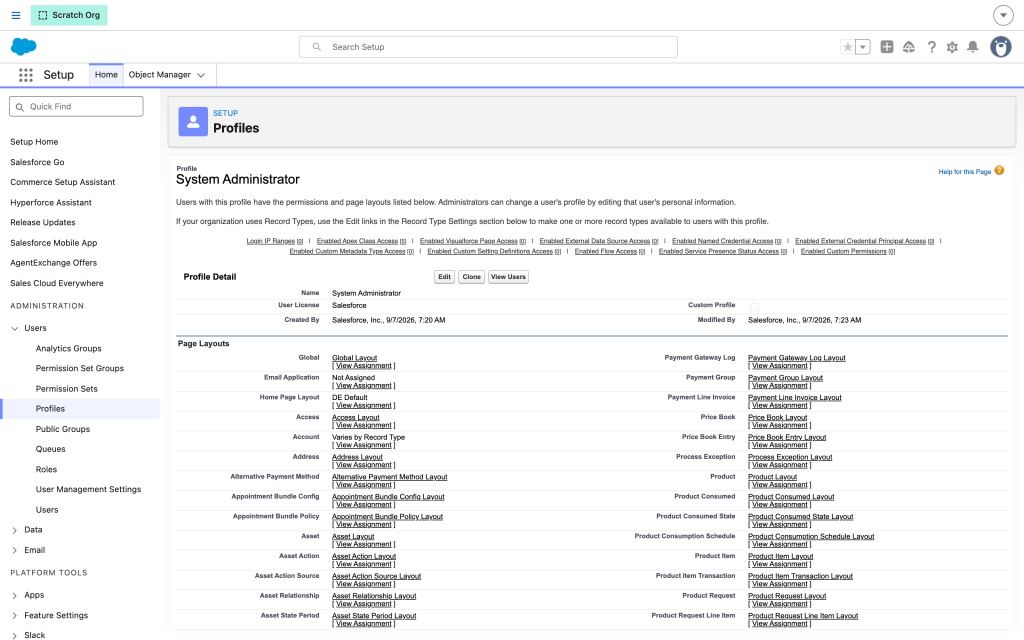Click the Help for this Page icon
The height and width of the screenshot is (640, 1024).
tap(999, 171)
